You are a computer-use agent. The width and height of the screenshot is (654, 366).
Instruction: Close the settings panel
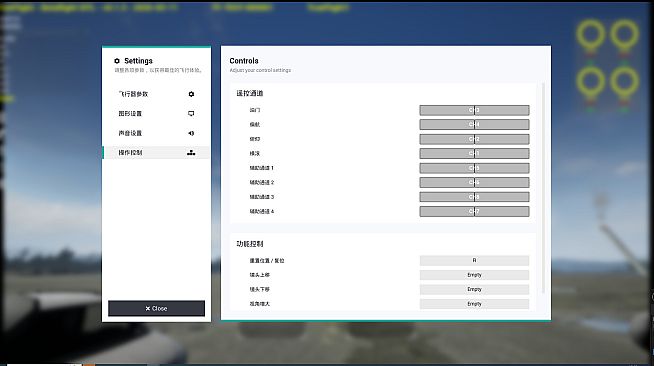click(156, 308)
